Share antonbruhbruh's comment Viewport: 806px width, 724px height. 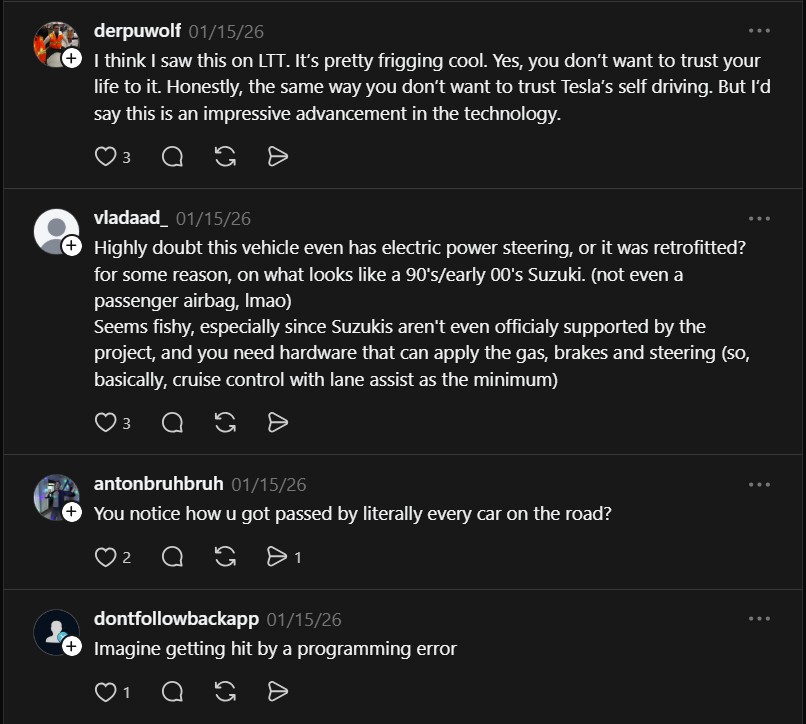click(278, 557)
